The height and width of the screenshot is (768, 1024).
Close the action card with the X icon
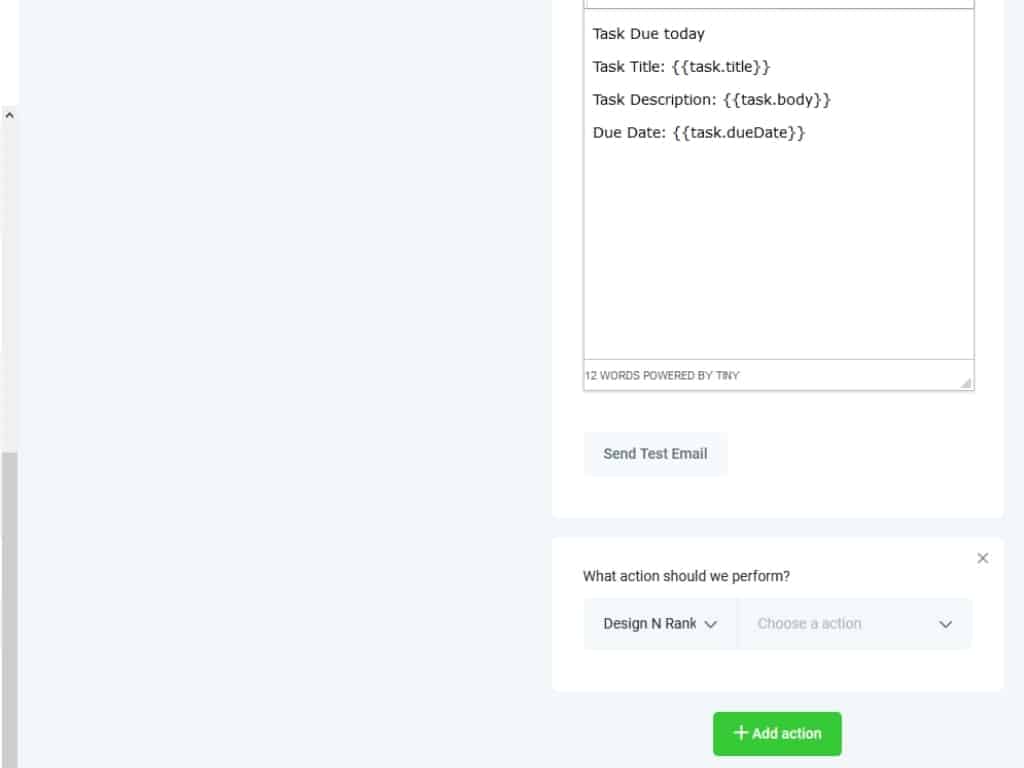pyautogui.click(x=983, y=558)
